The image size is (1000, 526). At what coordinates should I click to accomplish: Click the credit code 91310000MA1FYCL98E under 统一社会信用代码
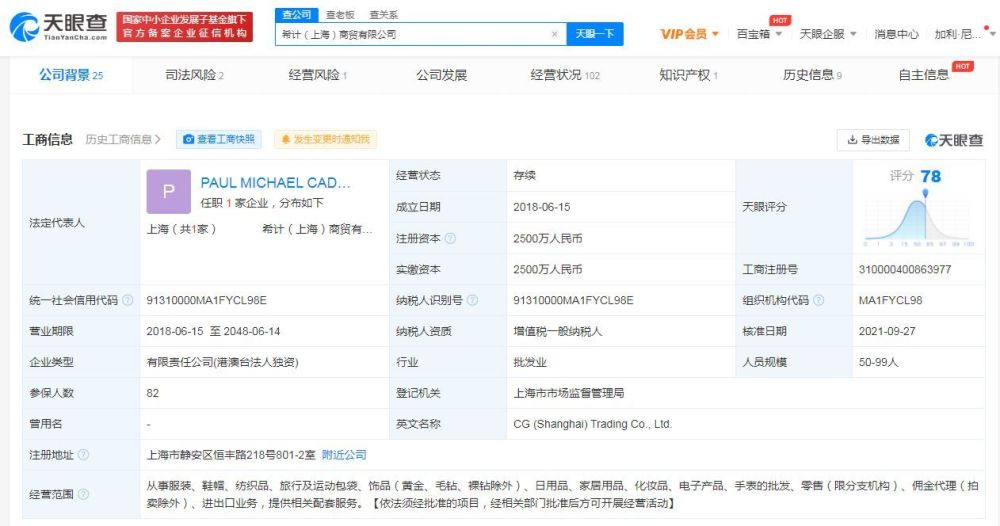(207, 300)
